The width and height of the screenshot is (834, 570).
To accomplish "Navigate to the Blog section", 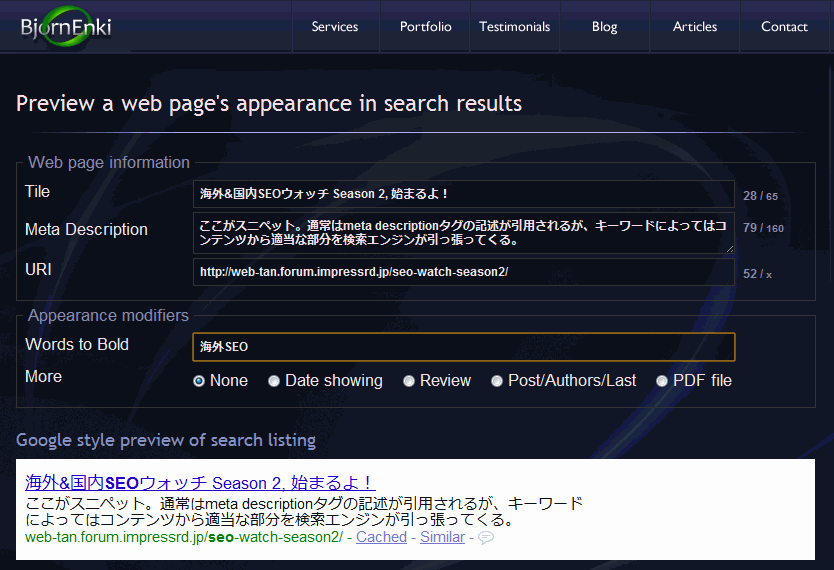I will coord(605,27).
